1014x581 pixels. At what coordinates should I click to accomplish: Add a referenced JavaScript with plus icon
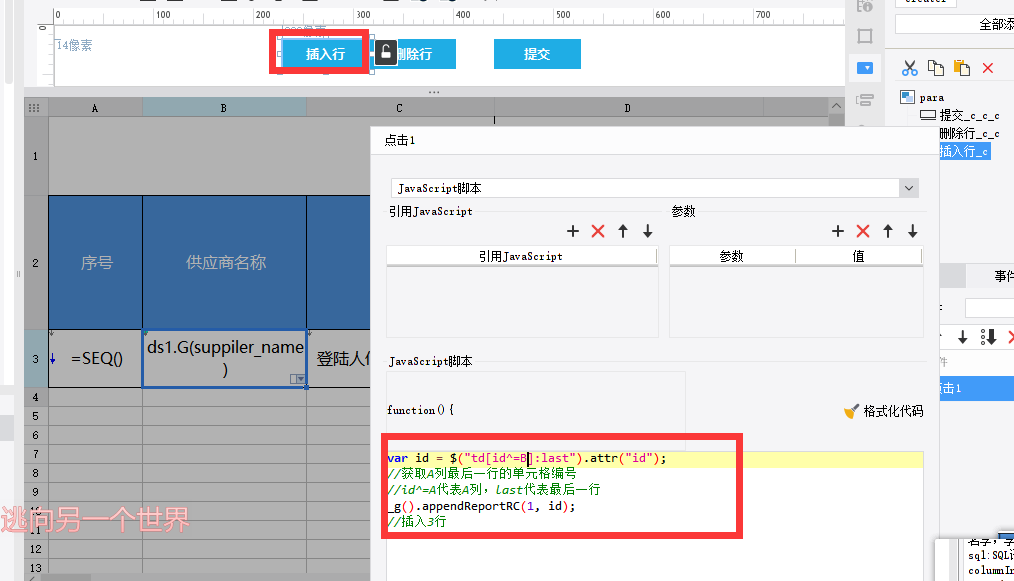(x=573, y=231)
